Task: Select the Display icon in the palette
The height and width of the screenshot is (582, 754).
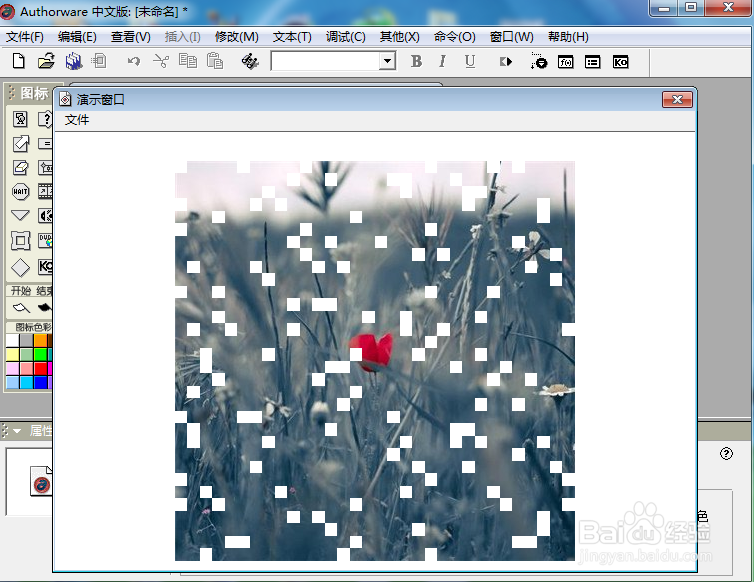Action: (20, 119)
